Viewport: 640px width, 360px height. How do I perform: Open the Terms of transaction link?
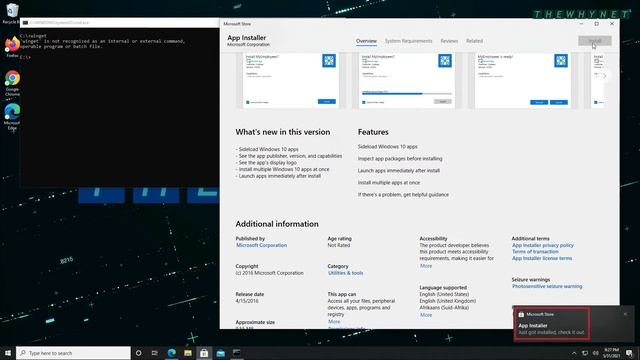point(535,252)
